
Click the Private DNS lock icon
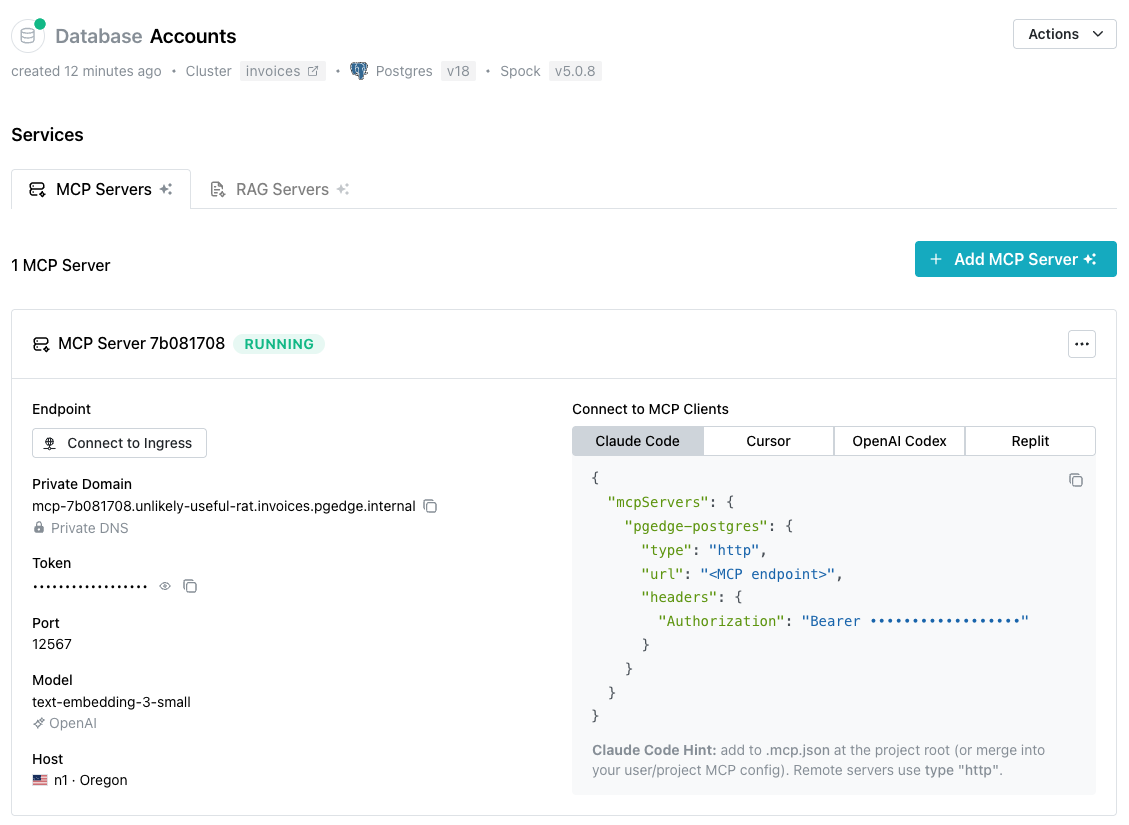(x=39, y=528)
